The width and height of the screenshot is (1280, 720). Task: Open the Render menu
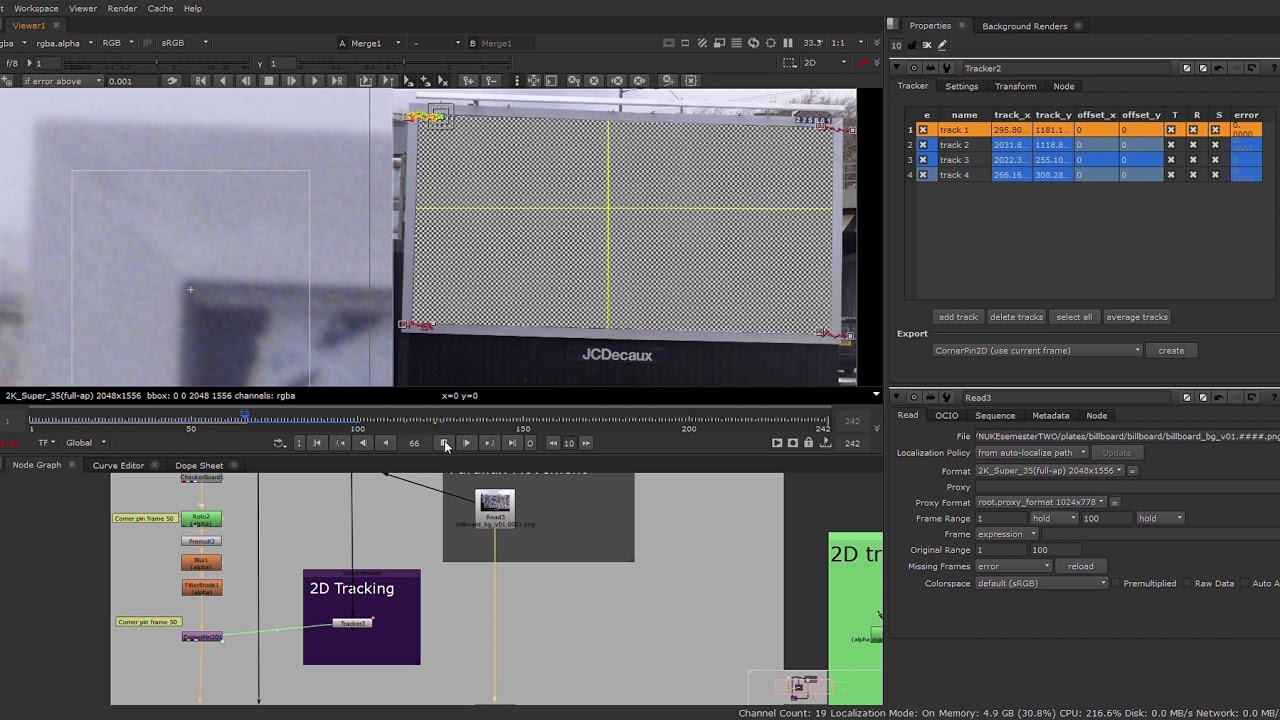coord(122,9)
